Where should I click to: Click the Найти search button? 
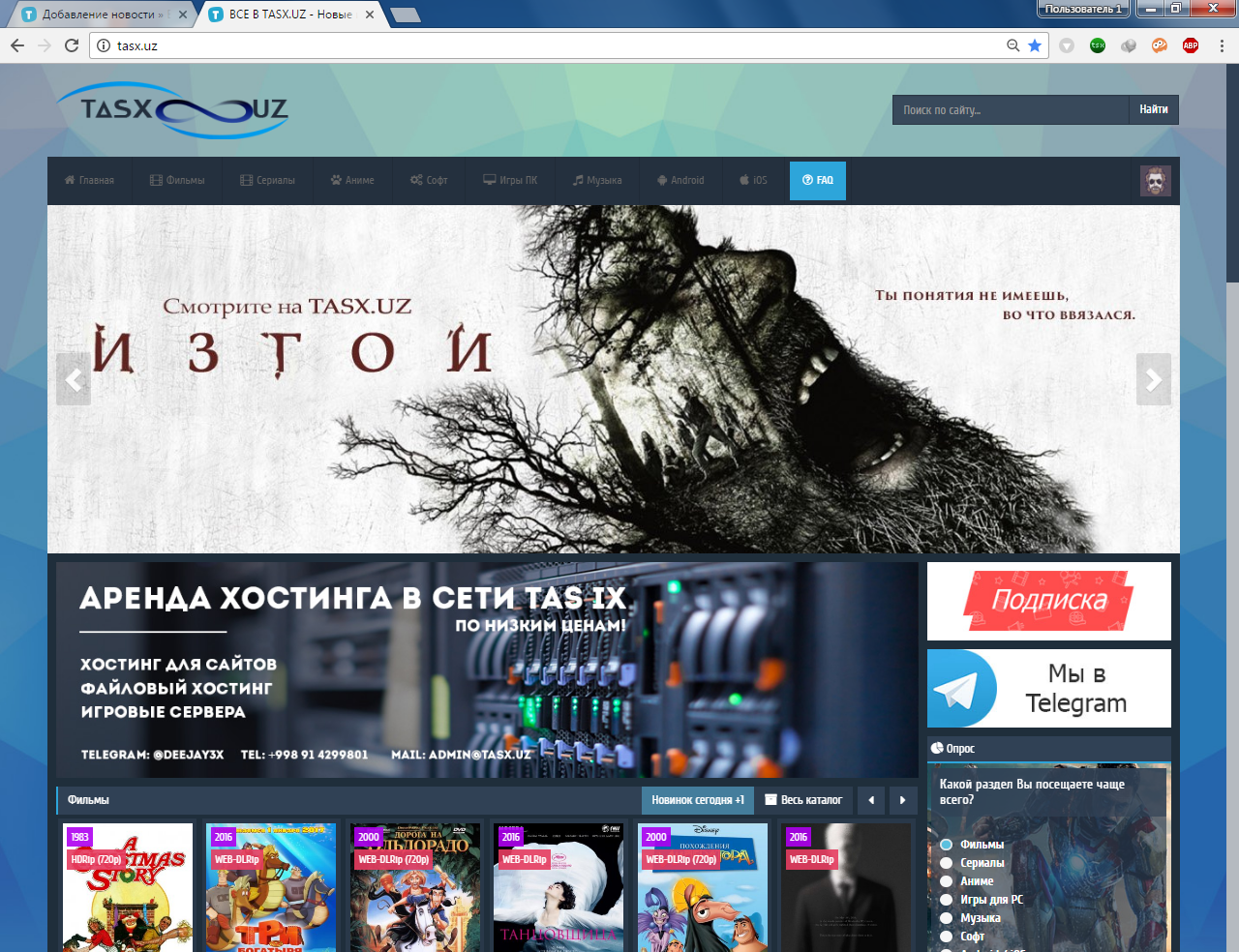pos(1154,109)
